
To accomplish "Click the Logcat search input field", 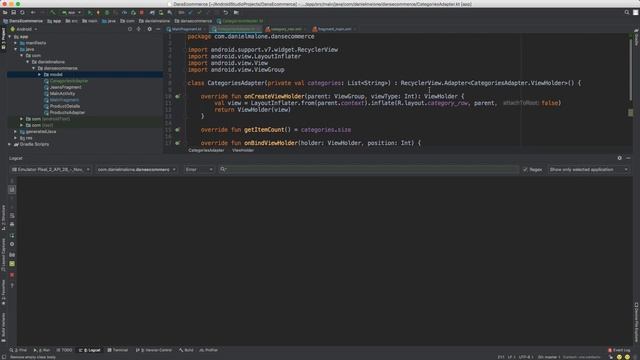I will pyautogui.click(x=369, y=169).
